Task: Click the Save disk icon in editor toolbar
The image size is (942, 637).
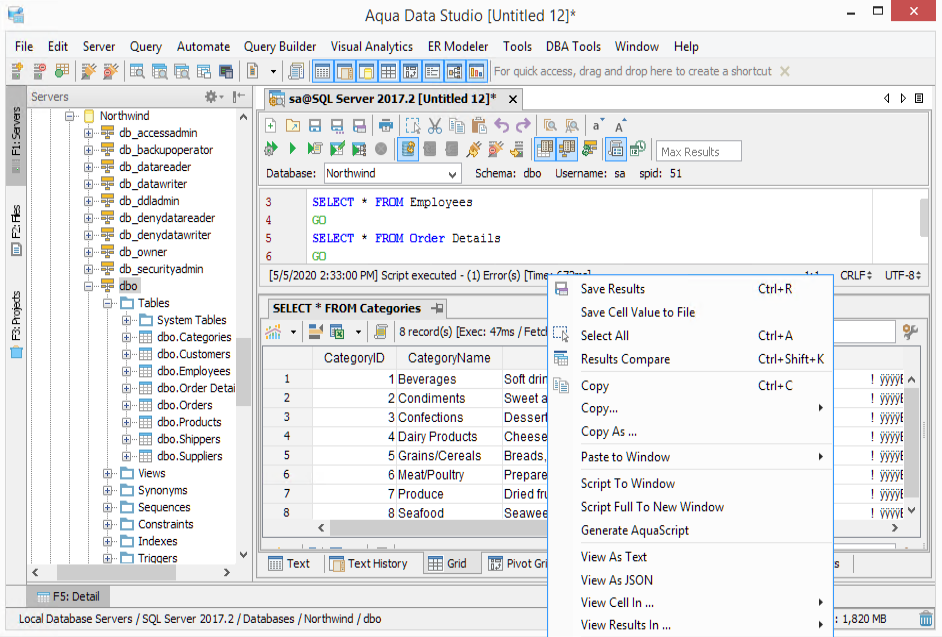Action: point(315,126)
